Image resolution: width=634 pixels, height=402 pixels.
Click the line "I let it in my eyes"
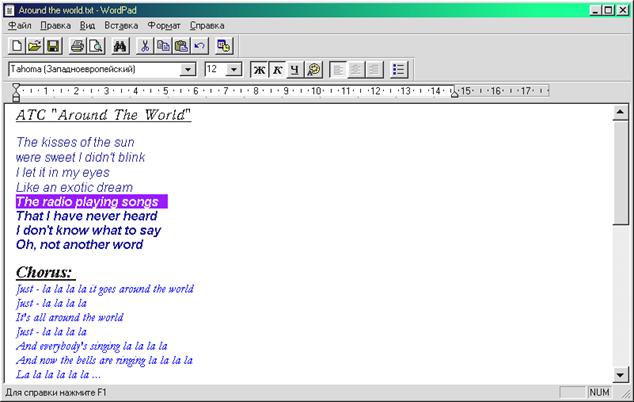click(63, 173)
